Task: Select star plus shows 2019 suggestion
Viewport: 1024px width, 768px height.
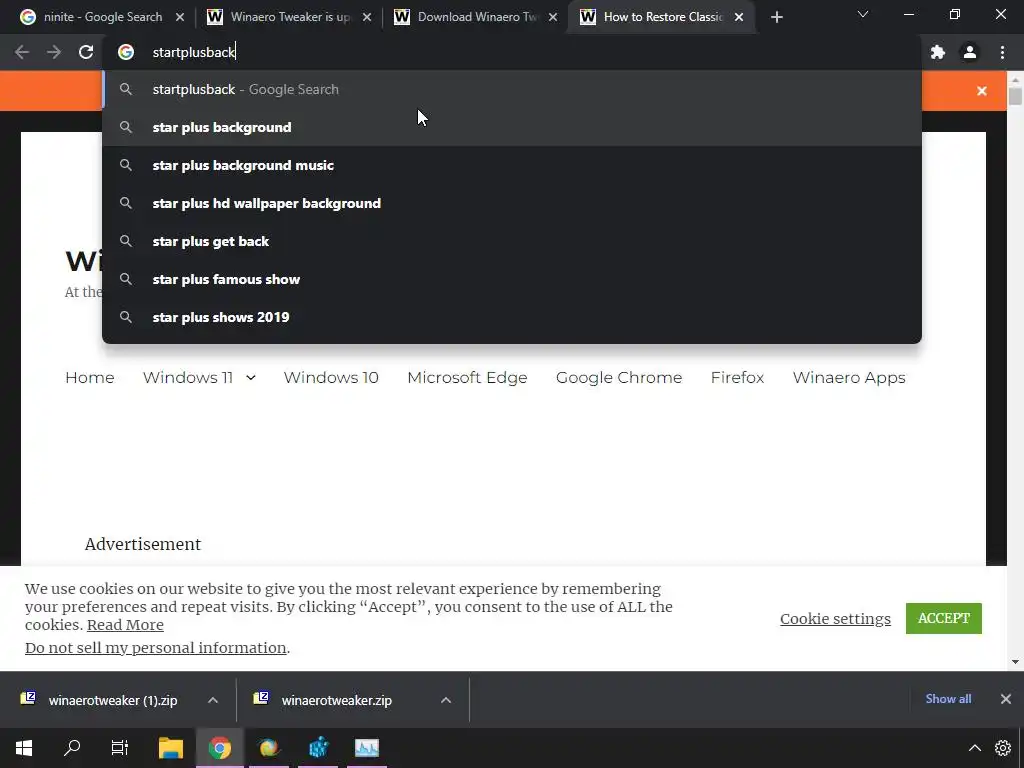Action: [x=511, y=317]
